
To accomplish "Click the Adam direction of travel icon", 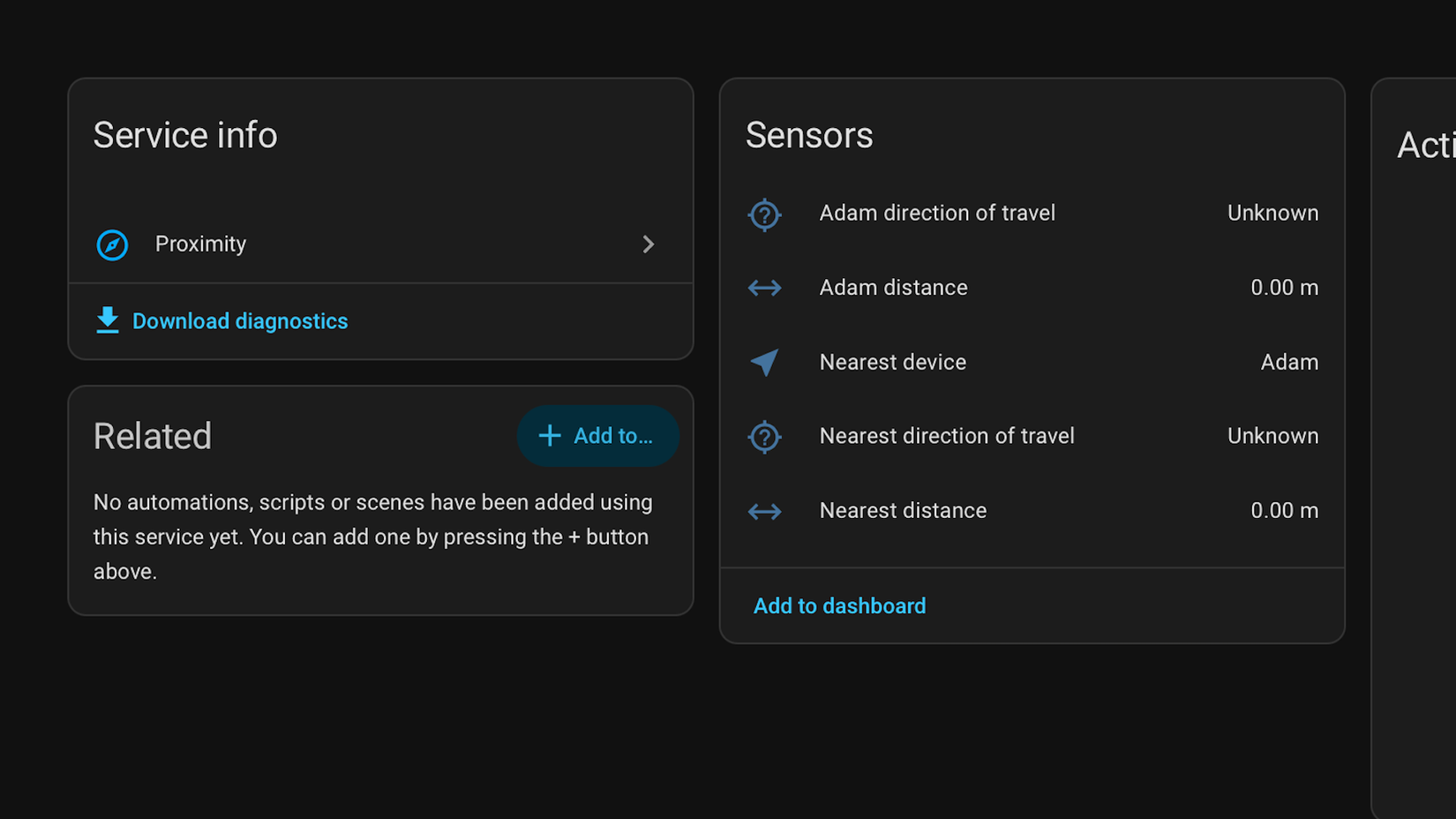I will click(x=764, y=214).
